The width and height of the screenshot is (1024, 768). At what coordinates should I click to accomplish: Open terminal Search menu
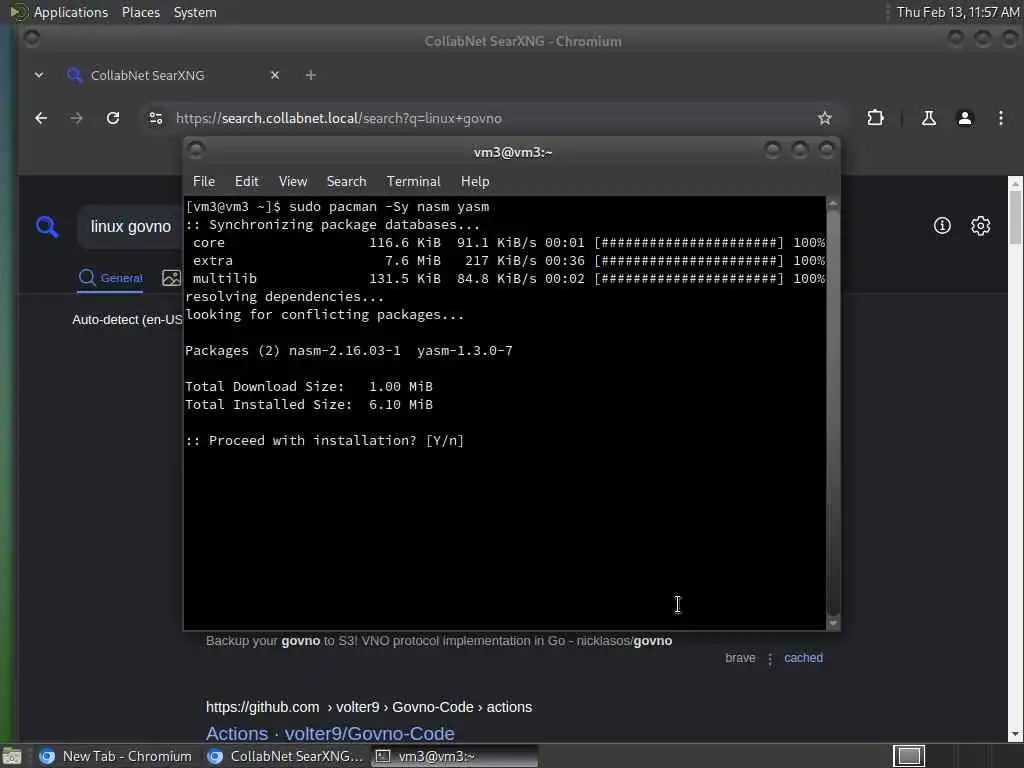(x=346, y=182)
